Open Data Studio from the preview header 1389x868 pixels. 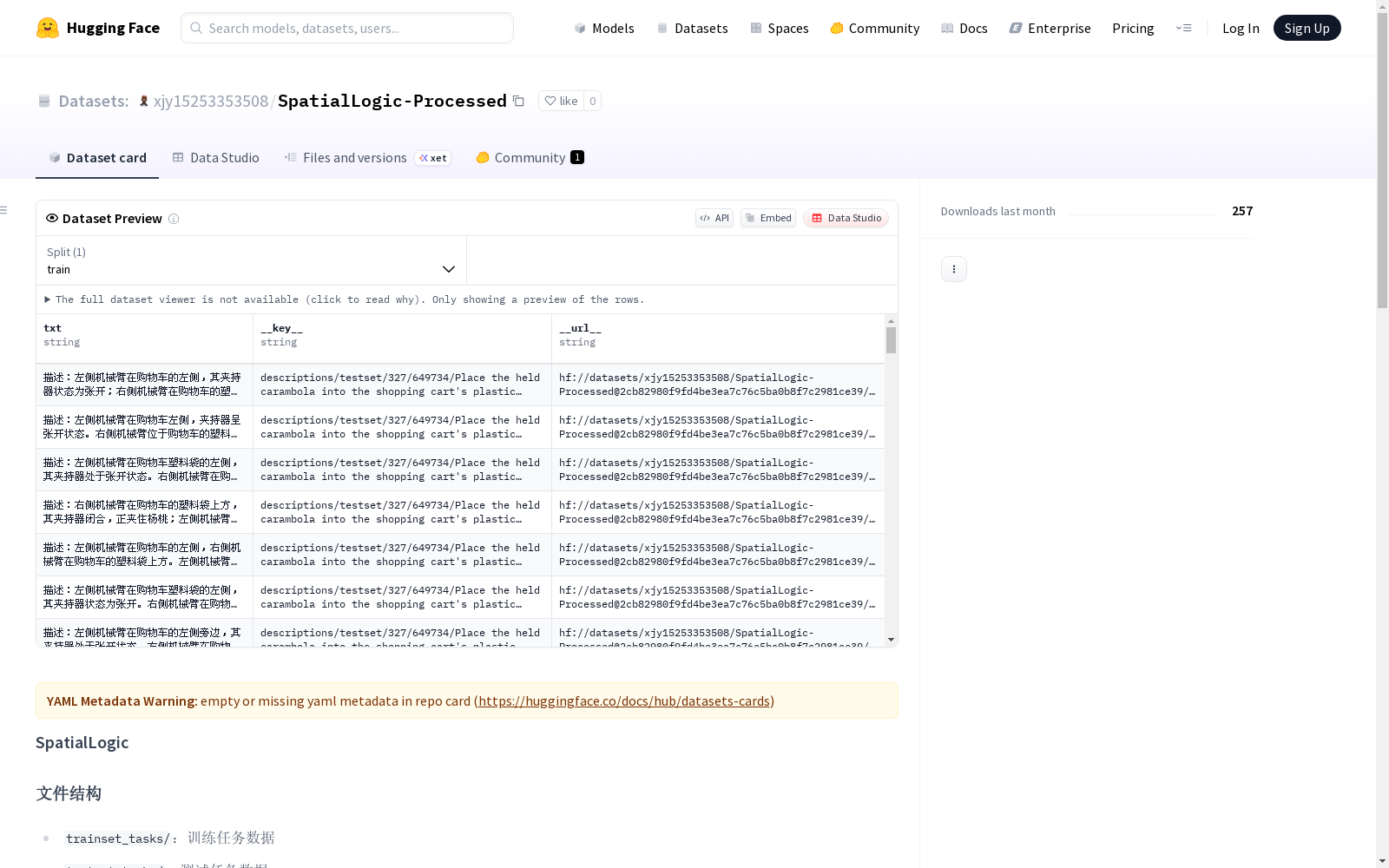[846, 218]
